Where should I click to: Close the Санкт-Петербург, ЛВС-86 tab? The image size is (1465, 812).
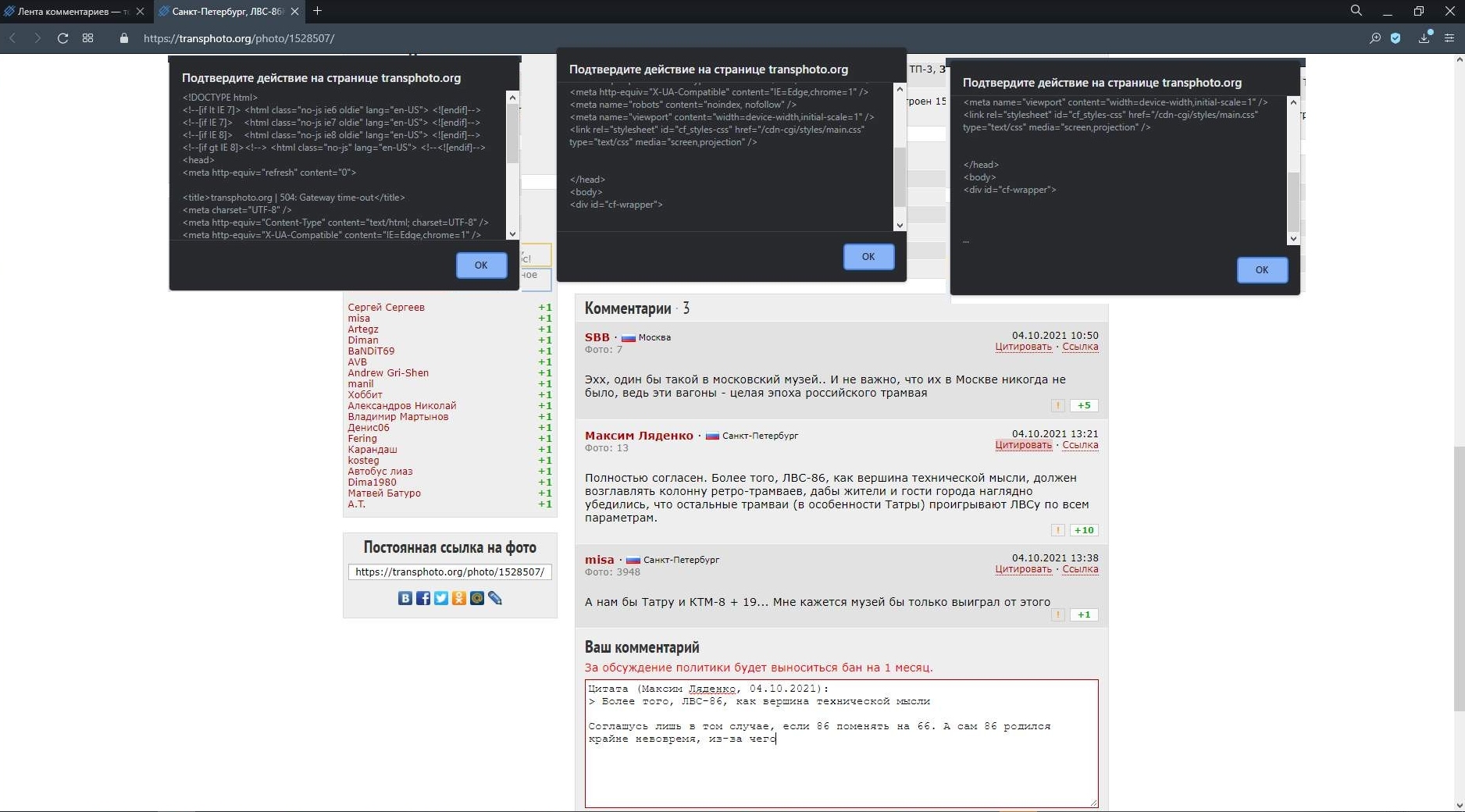click(x=295, y=12)
